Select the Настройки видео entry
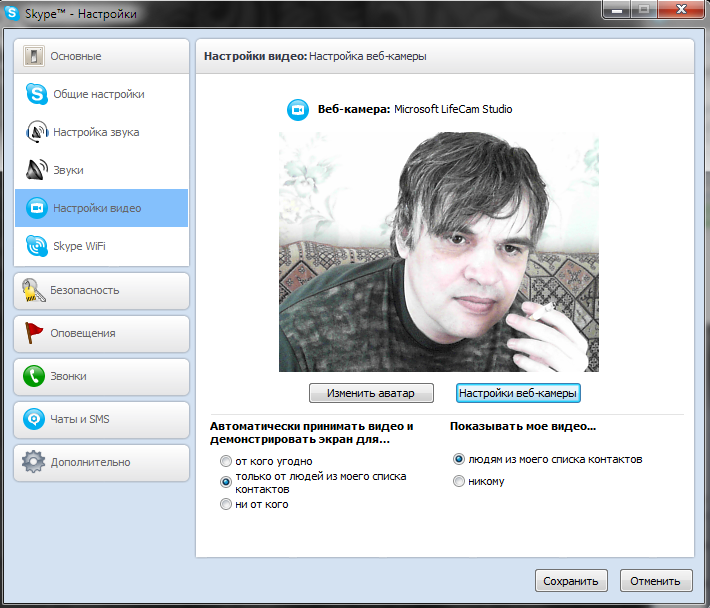The width and height of the screenshot is (710, 608). pyautogui.click(x=101, y=208)
